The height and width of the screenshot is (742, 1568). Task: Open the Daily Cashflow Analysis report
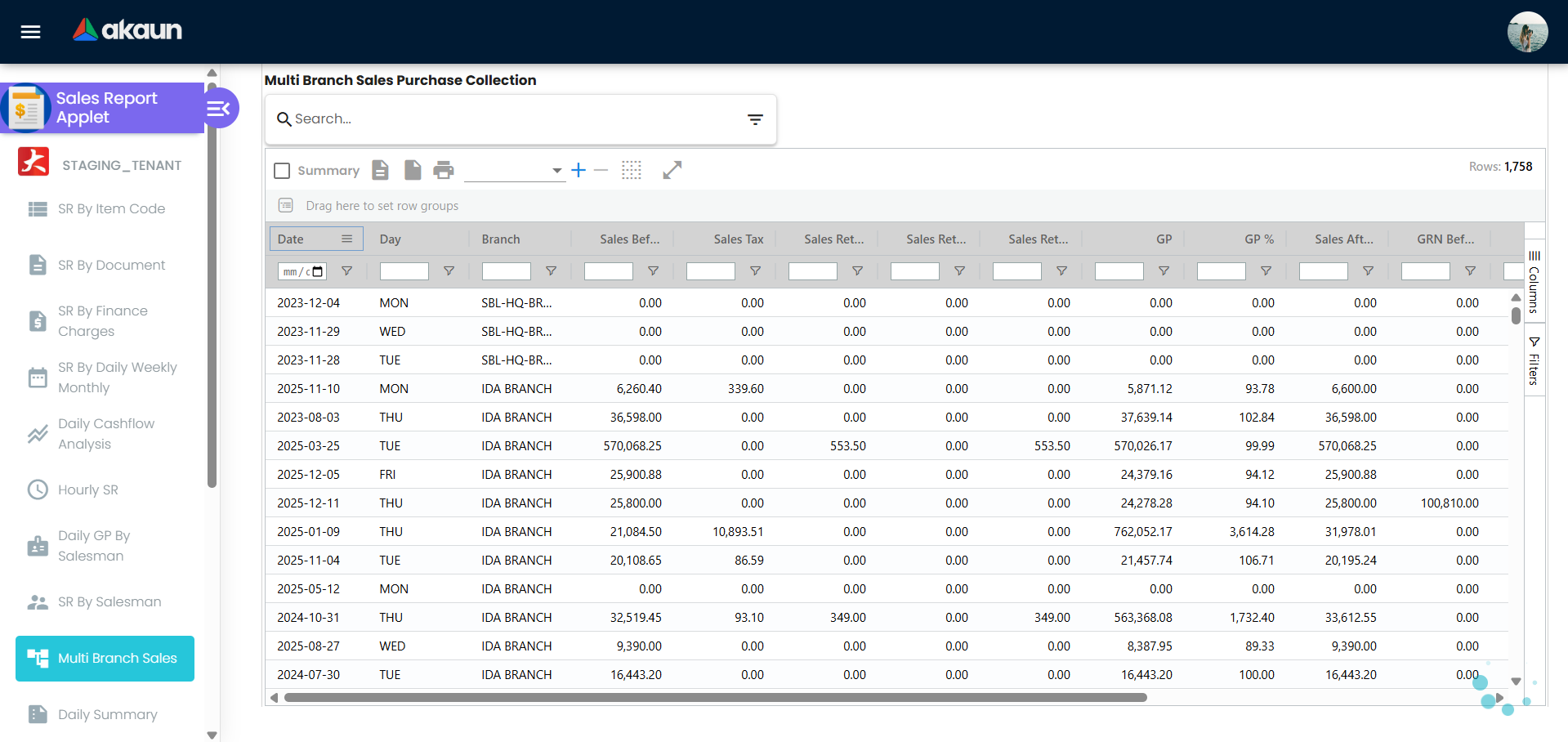pos(105,434)
